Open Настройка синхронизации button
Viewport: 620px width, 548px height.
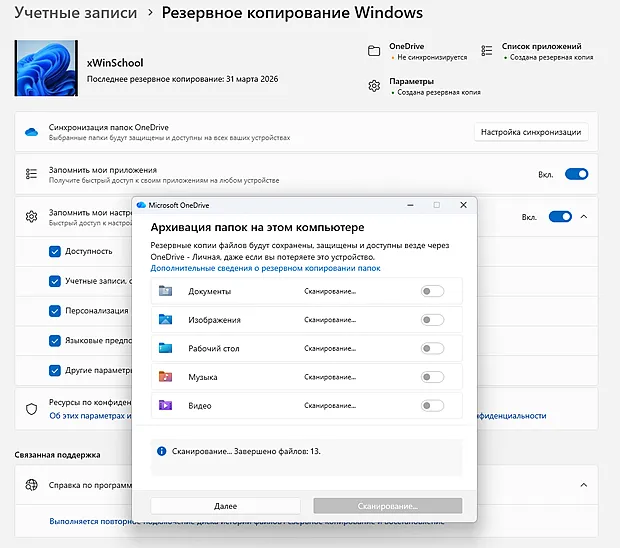click(x=531, y=132)
